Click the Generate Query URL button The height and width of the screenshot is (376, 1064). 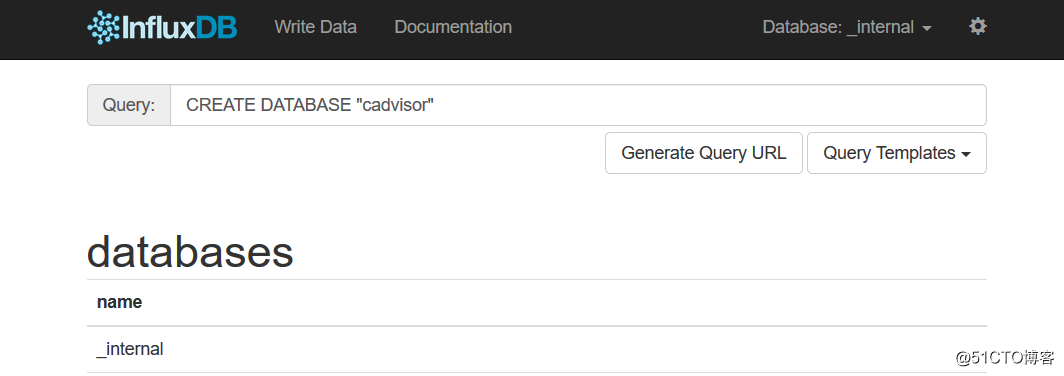pyautogui.click(x=704, y=153)
